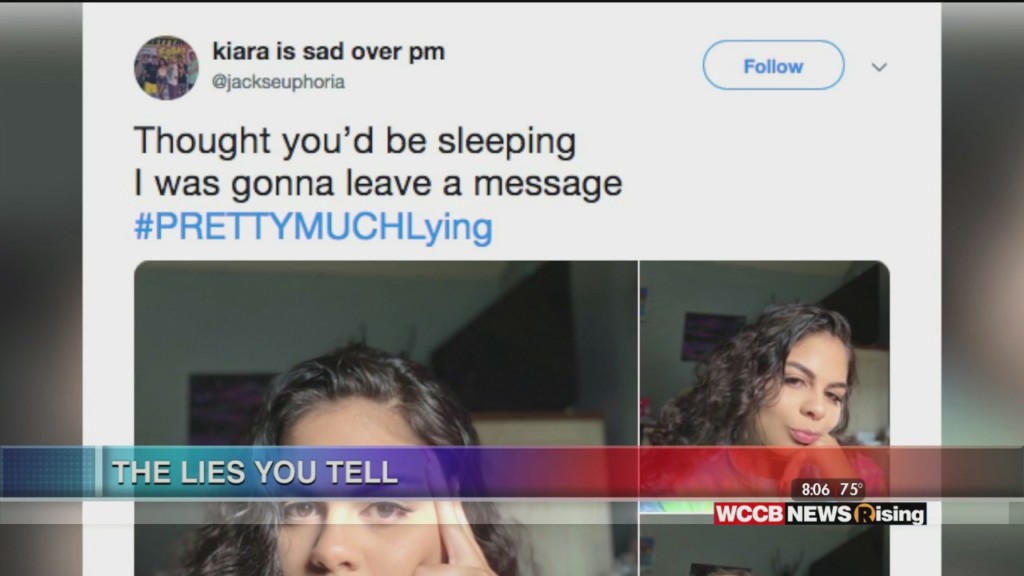The image size is (1024, 576).
Task: Click the 'THE LIES YOU TELL' banner title
Action: tap(255, 472)
